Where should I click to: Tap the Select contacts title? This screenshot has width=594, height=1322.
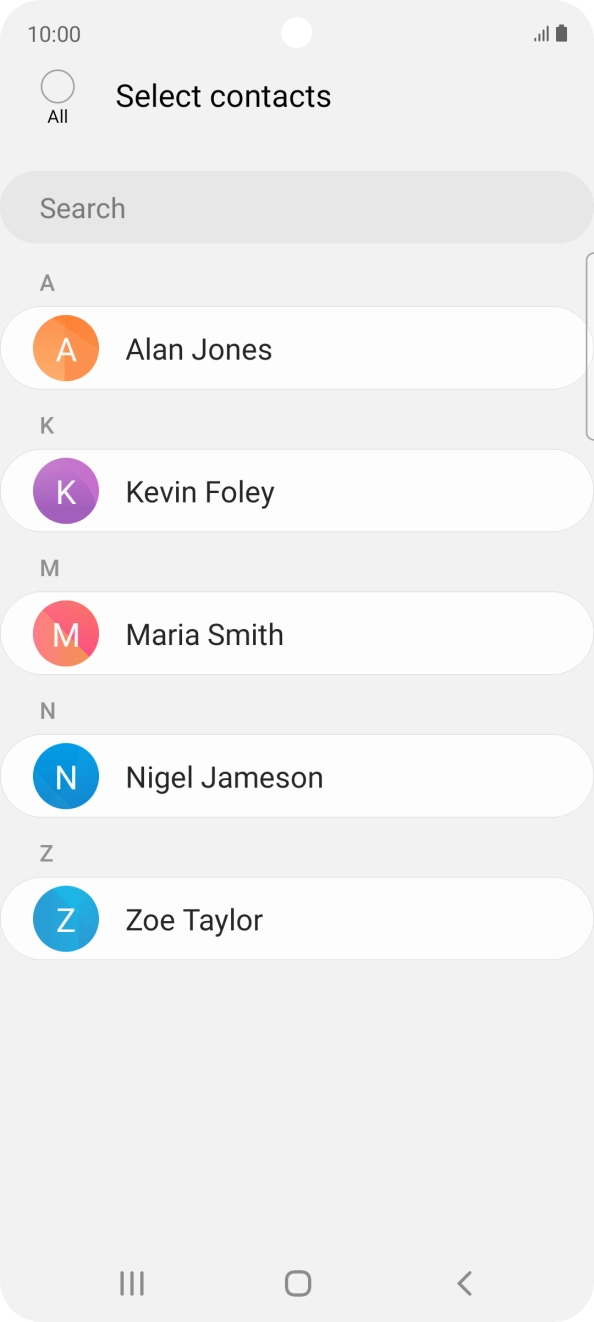tap(223, 96)
